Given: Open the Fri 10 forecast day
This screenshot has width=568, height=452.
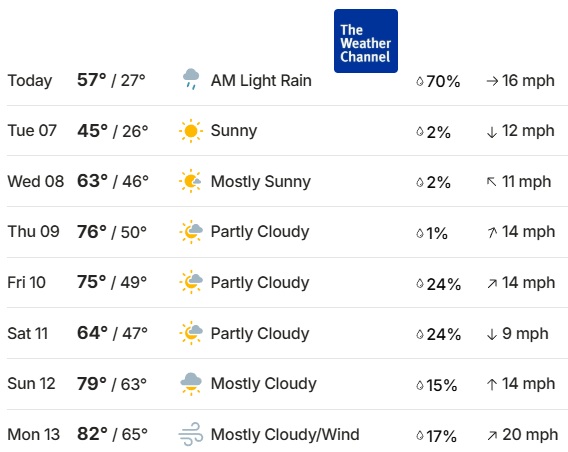Looking at the screenshot, I should (x=26, y=282).
